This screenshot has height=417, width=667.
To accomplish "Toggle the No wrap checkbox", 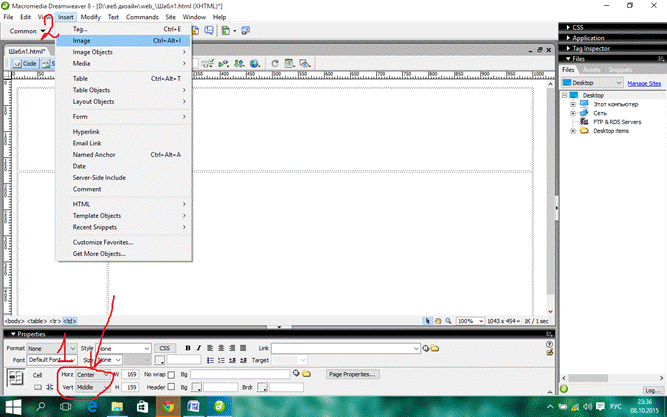I will click(x=171, y=374).
